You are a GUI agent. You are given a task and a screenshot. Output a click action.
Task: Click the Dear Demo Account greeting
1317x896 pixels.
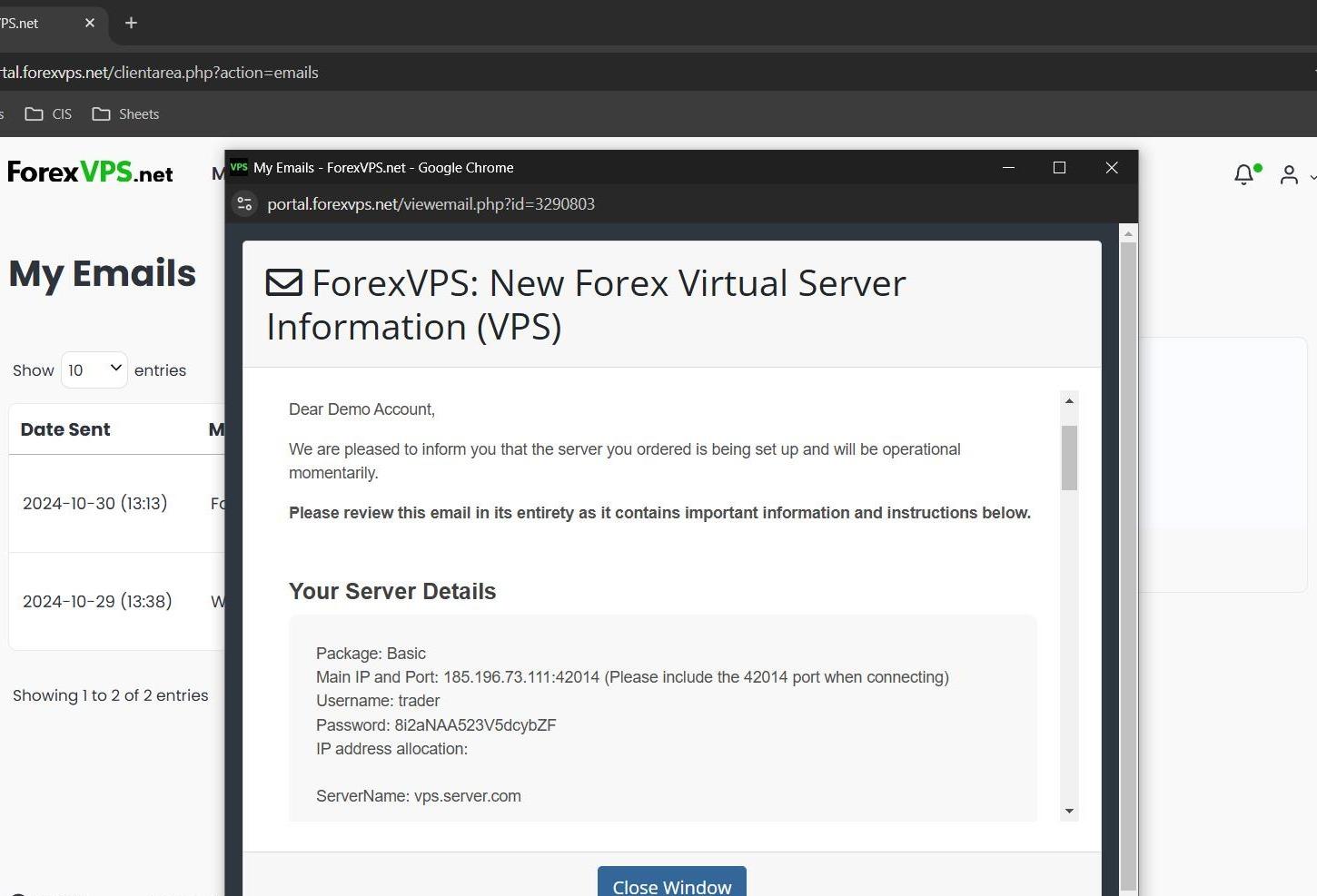tap(361, 409)
